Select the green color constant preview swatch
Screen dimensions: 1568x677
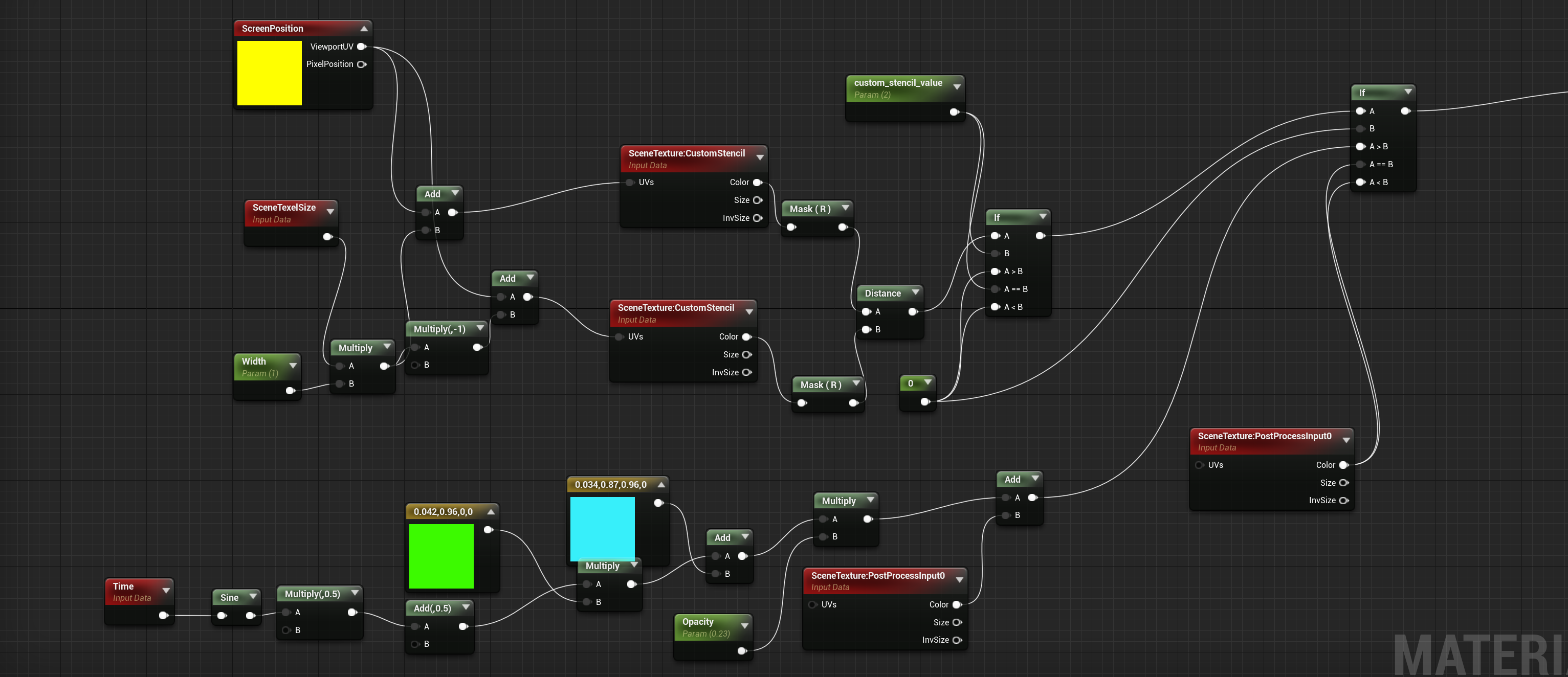[441, 556]
